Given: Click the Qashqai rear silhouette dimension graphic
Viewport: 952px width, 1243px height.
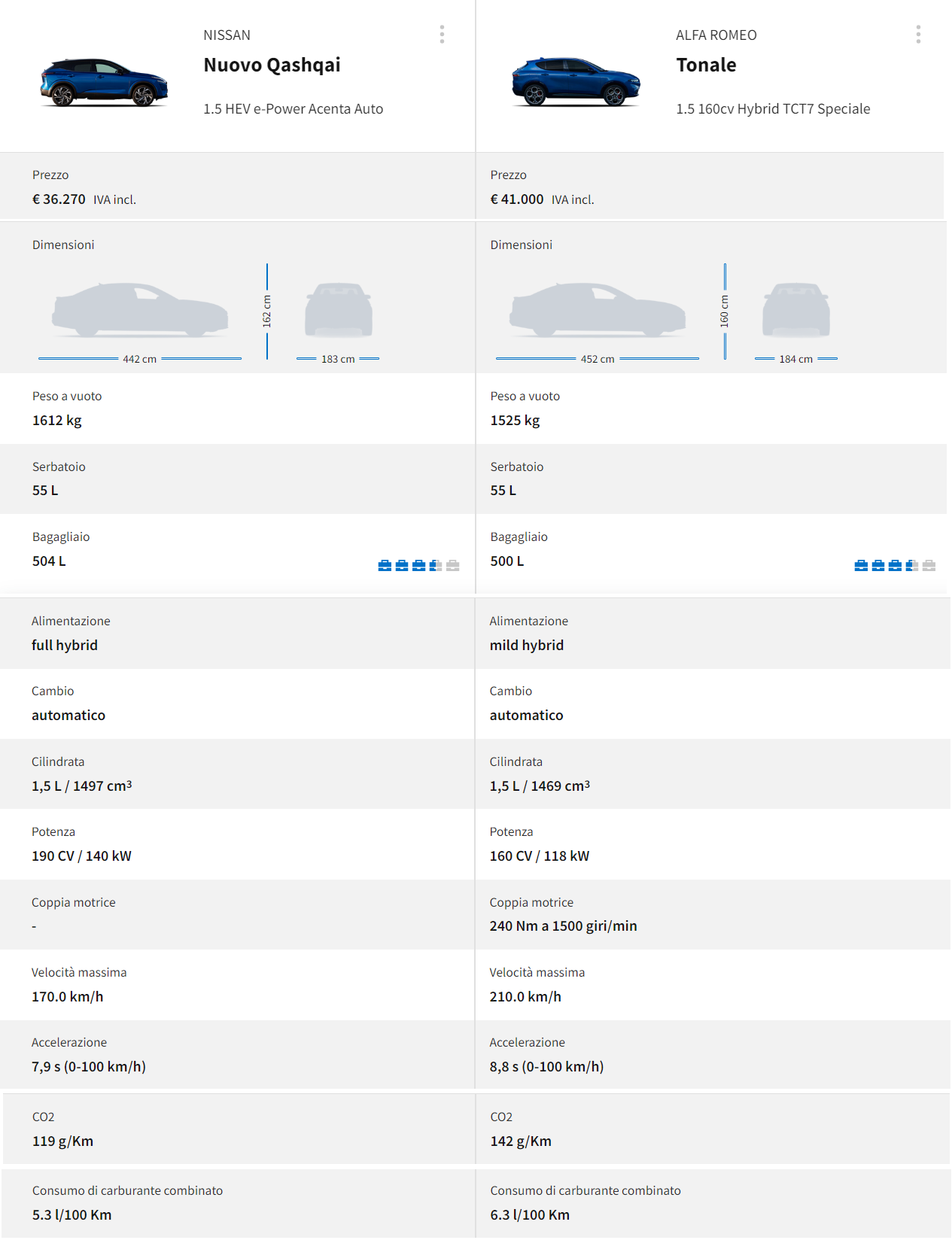Looking at the screenshot, I should [x=339, y=309].
